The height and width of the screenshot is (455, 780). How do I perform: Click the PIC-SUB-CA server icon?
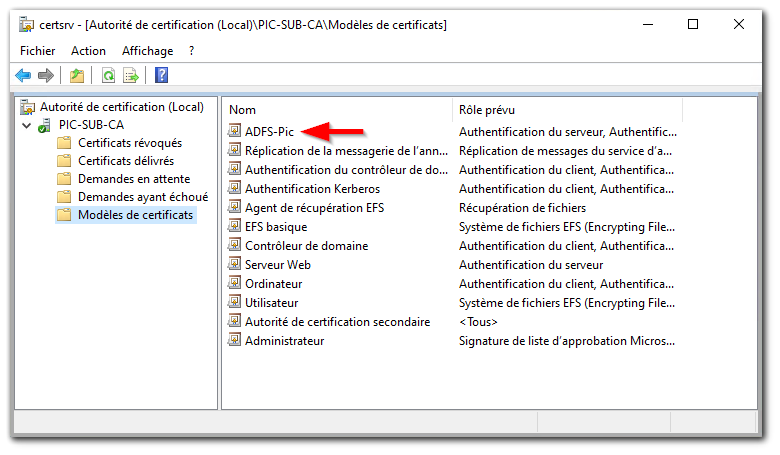[44, 125]
